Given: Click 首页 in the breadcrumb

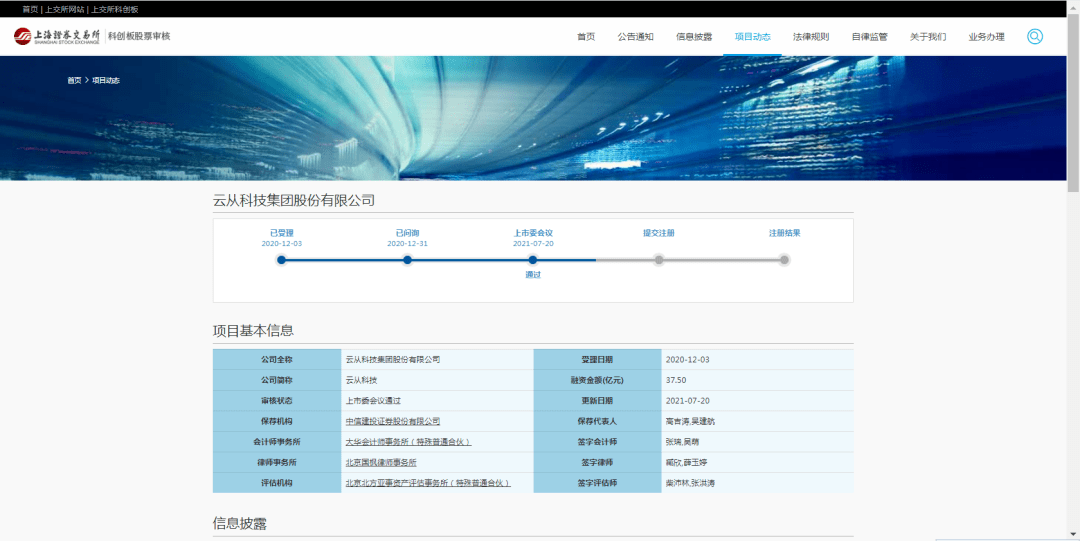Looking at the screenshot, I should tap(74, 81).
